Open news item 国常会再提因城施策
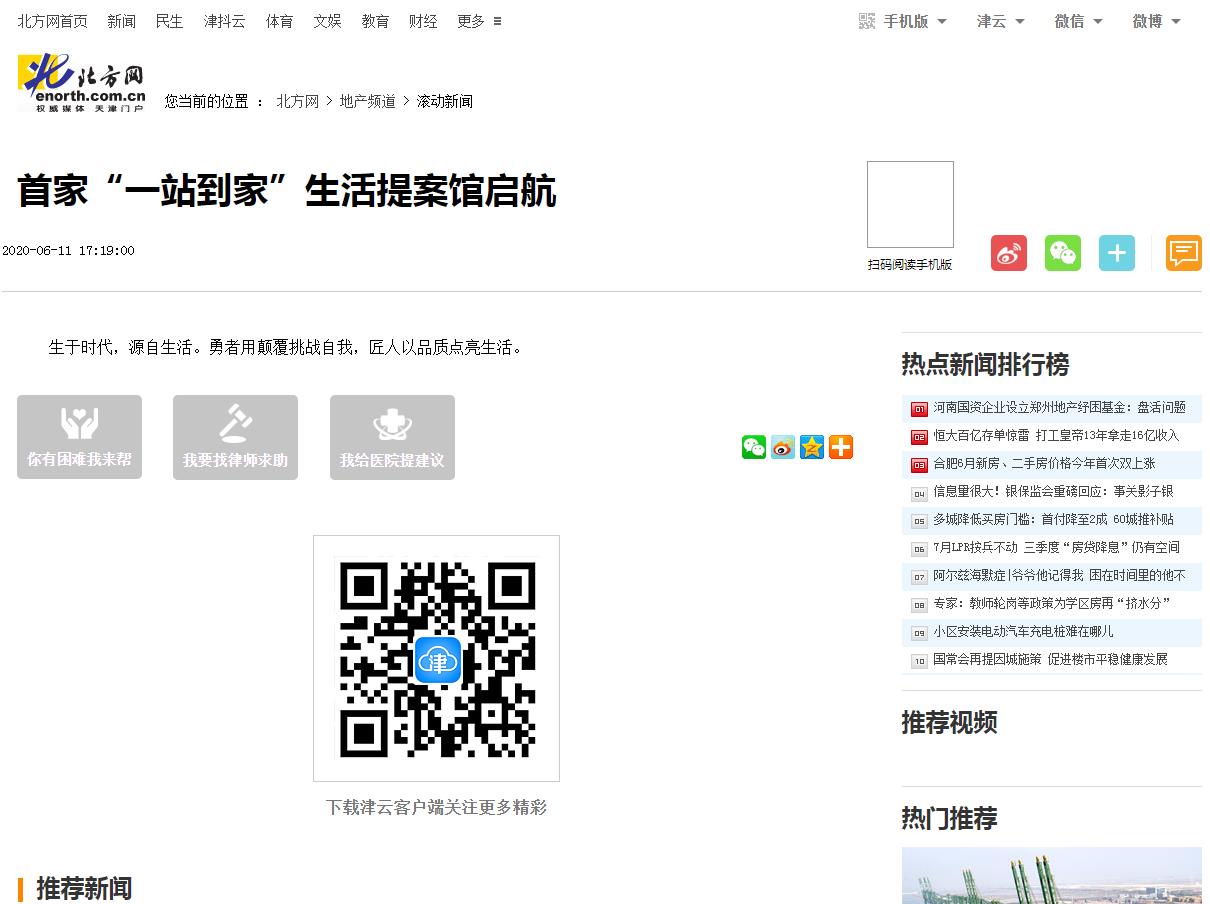Screen dimensions: 1210x904 click(x=1050, y=660)
